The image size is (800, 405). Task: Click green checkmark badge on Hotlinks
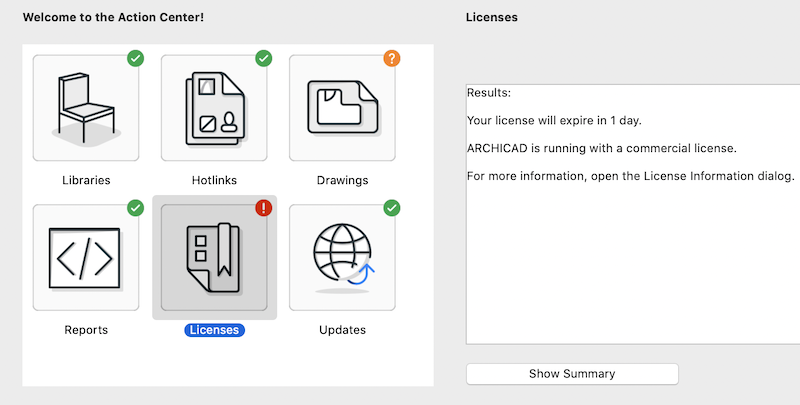click(264, 59)
